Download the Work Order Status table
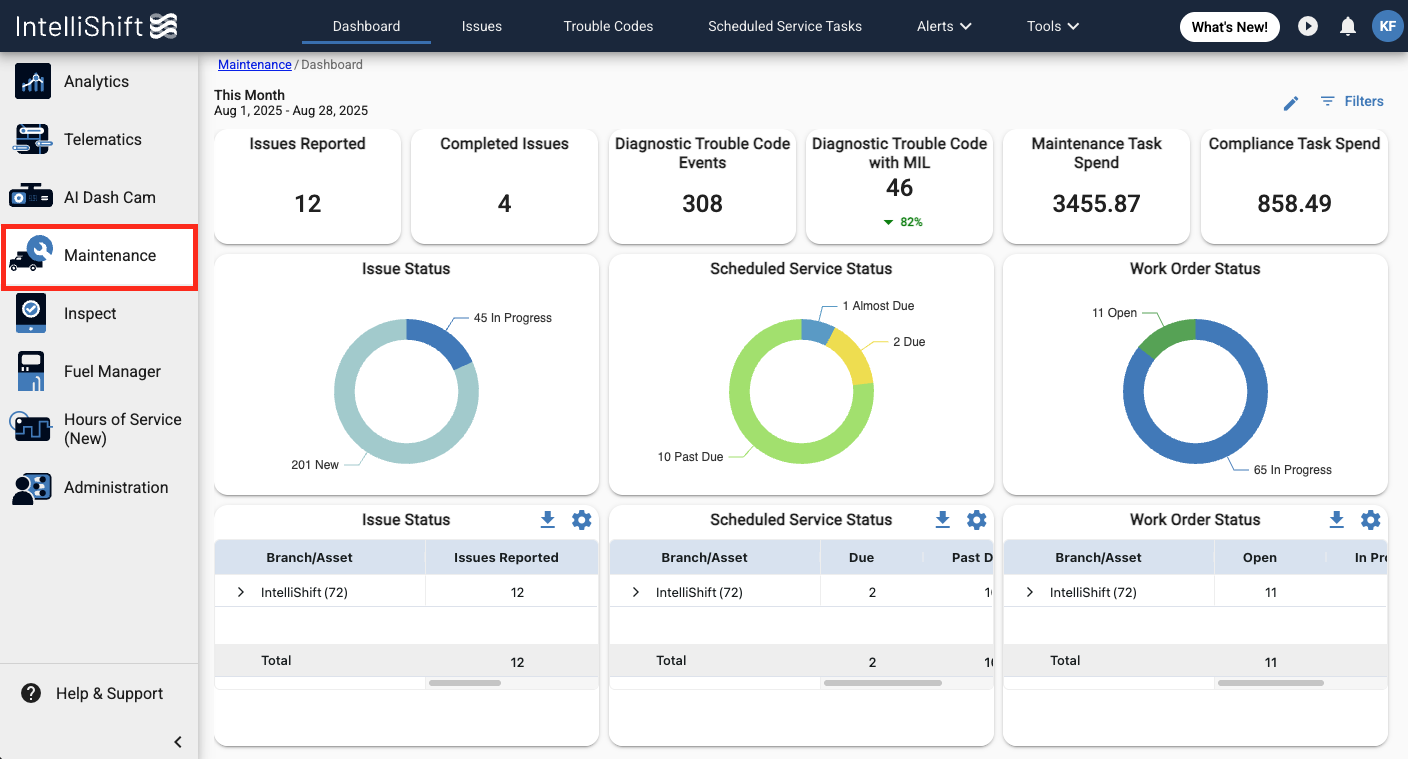Screen dimensions: 1408x759 pos(1336,519)
